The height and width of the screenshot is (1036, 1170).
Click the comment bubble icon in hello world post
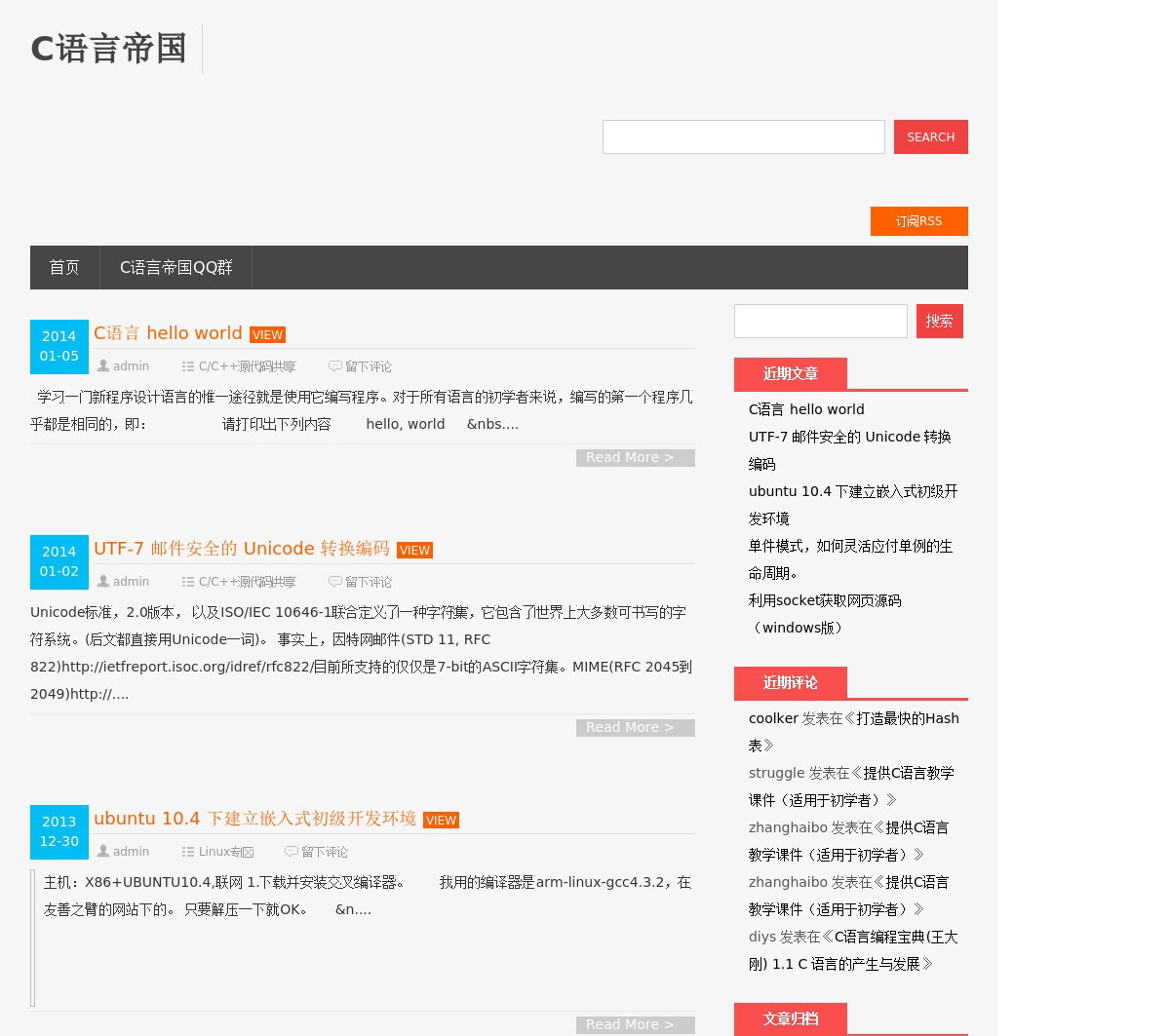[x=335, y=366]
